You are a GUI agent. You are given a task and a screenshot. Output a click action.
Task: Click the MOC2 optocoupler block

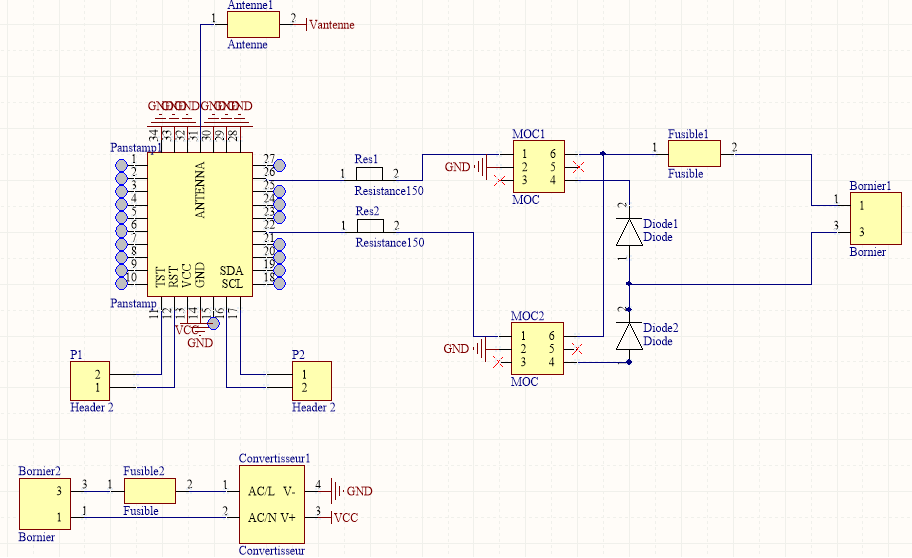538,348
